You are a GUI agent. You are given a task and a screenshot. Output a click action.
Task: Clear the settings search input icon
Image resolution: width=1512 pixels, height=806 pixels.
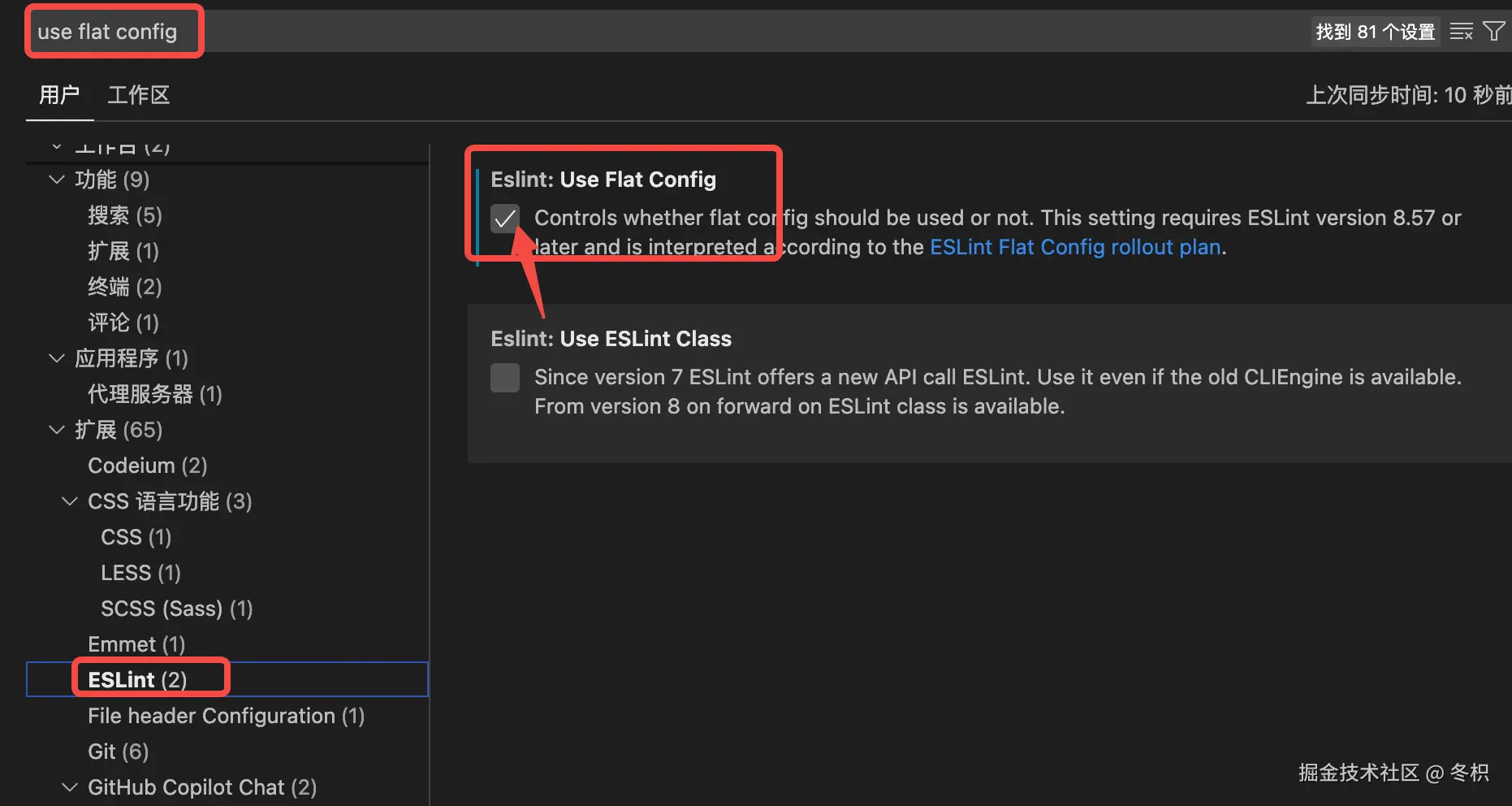pos(1461,32)
